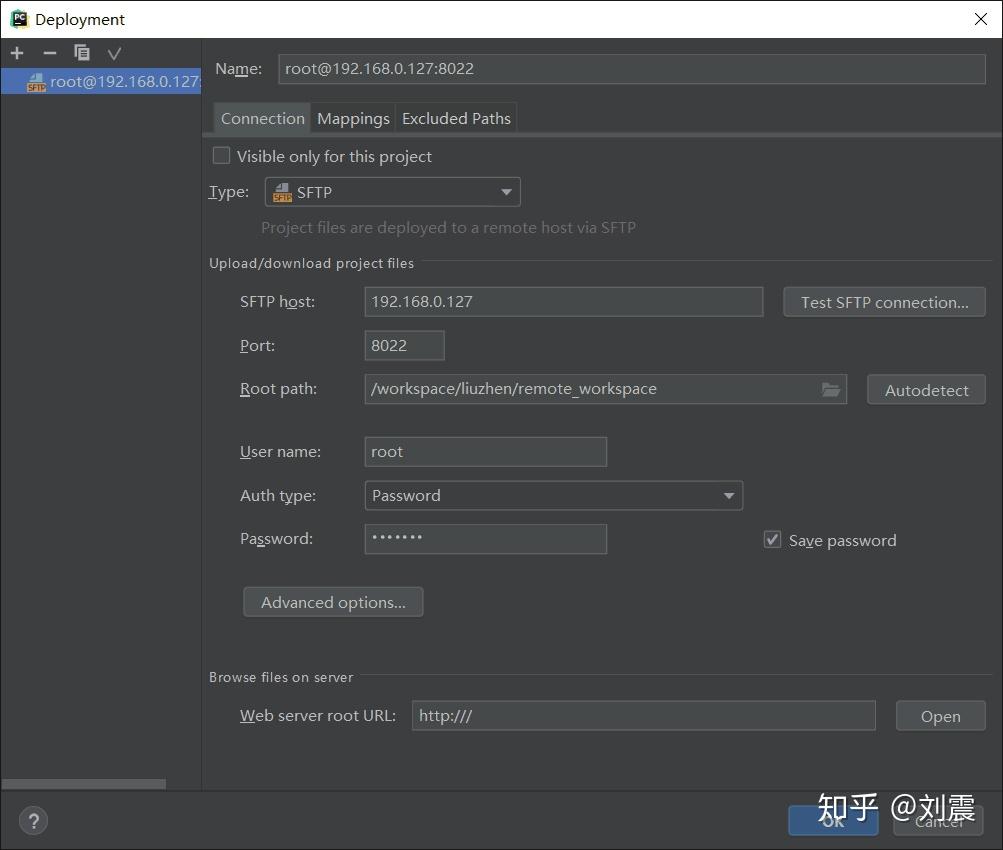The height and width of the screenshot is (850, 1003).
Task: Click the horizontal scrollbar in server list
Action: (x=85, y=784)
